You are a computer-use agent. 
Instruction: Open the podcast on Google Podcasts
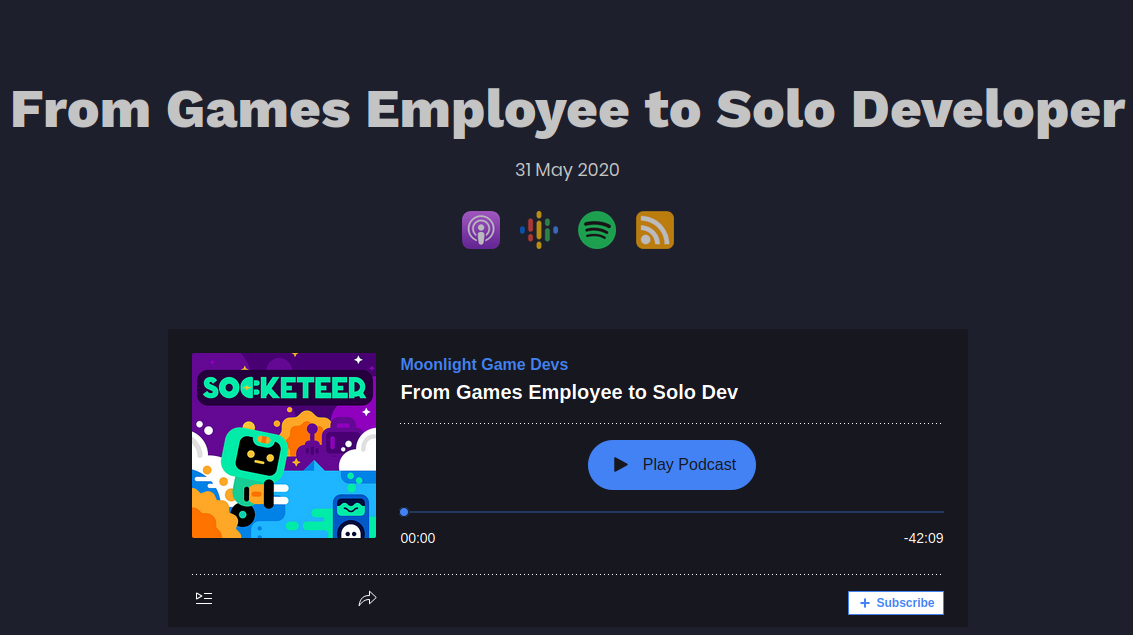[539, 230]
